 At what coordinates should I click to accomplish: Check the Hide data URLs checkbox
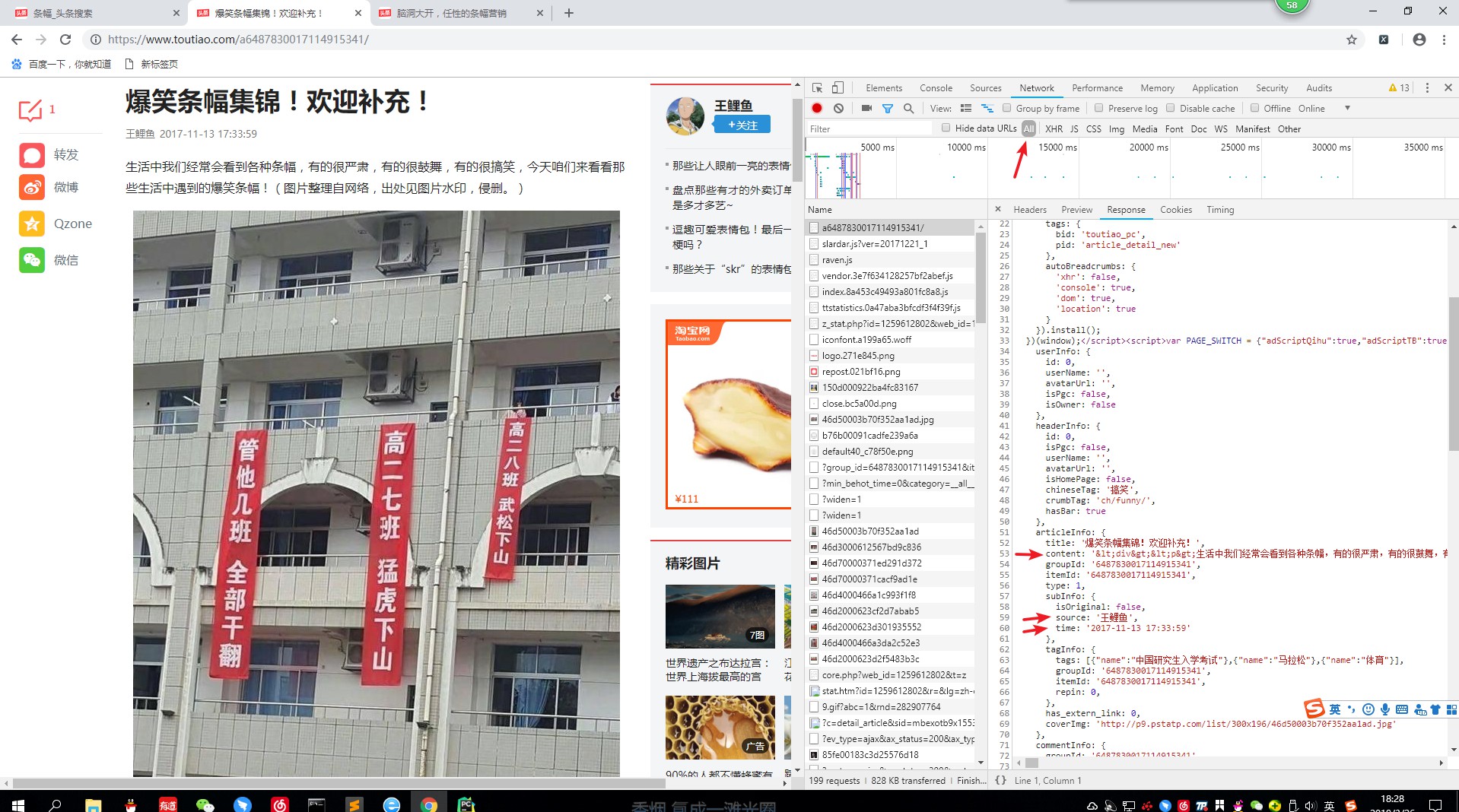946,128
